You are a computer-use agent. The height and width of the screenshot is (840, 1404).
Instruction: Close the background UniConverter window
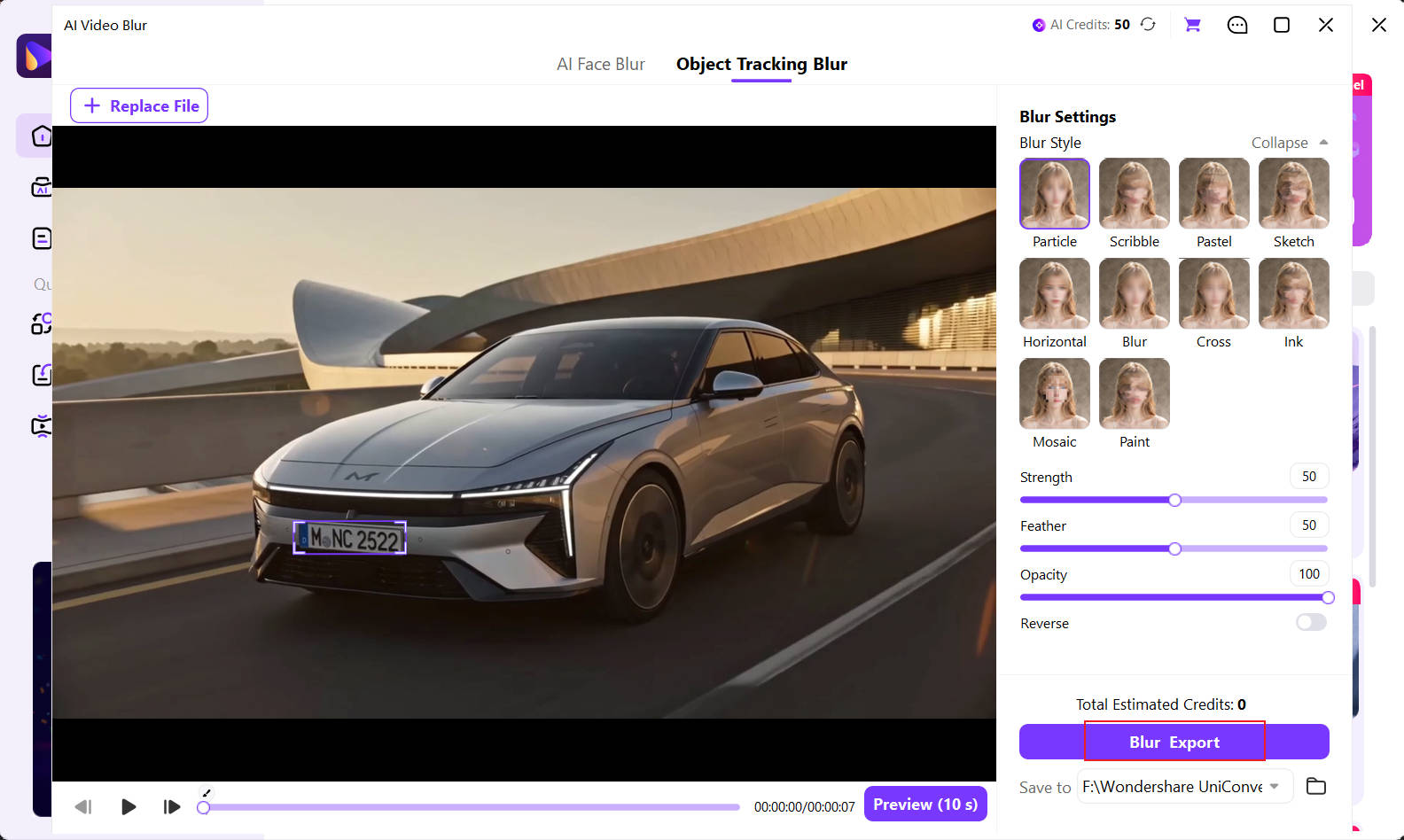tap(1379, 25)
